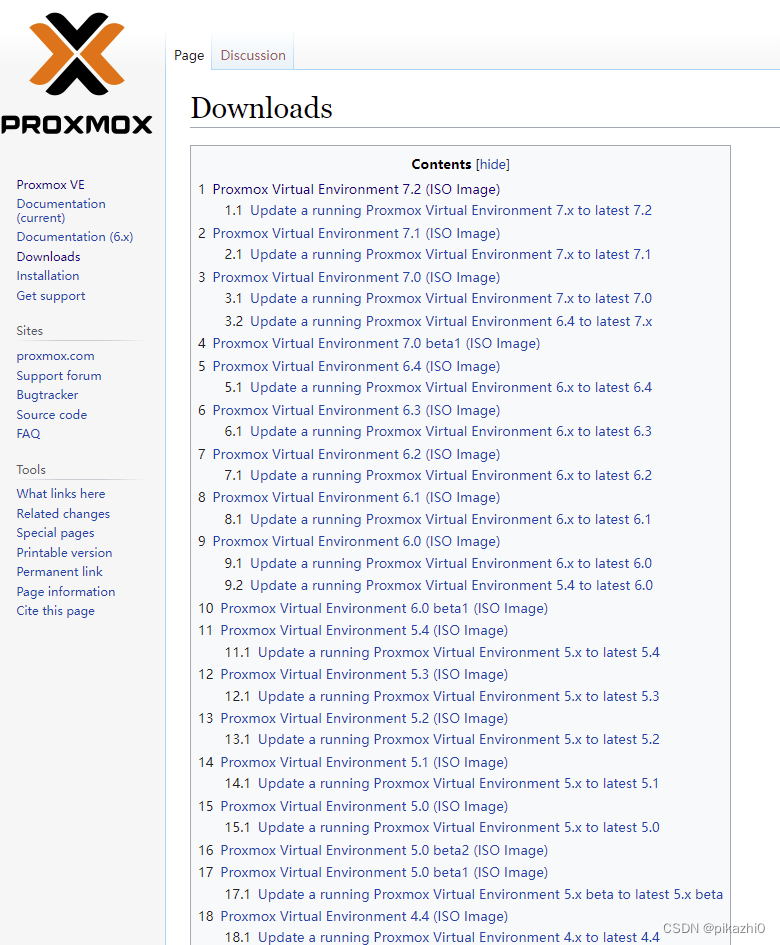Image resolution: width=780 pixels, height=945 pixels.
Task: Open 2.1 Update 7.x to latest 7.1
Action: [x=450, y=255]
